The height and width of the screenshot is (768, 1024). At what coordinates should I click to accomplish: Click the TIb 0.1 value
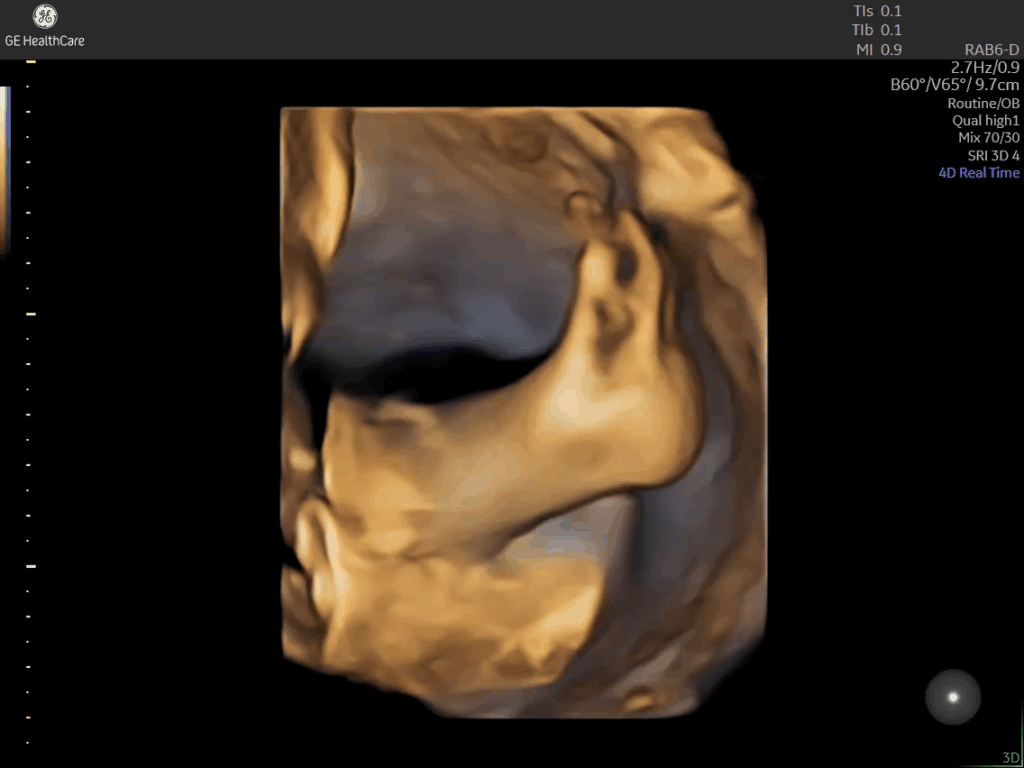click(x=877, y=30)
